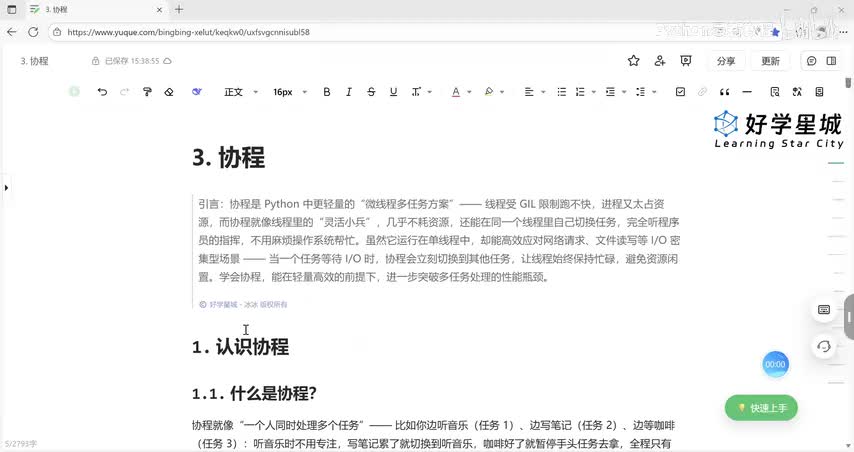The width and height of the screenshot is (854, 452).
Task: Click the blue 00:00 timer button
Action: pyautogui.click(x=775, y=364)
